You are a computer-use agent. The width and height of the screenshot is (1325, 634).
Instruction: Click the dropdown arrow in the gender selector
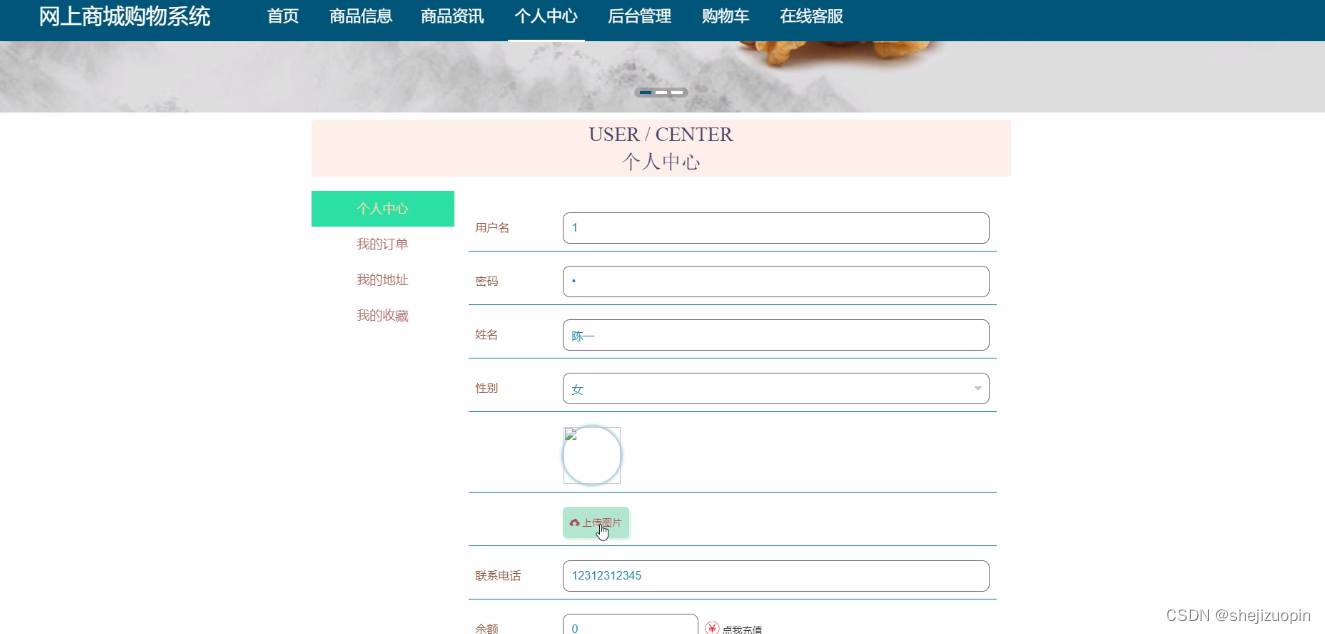977,388
